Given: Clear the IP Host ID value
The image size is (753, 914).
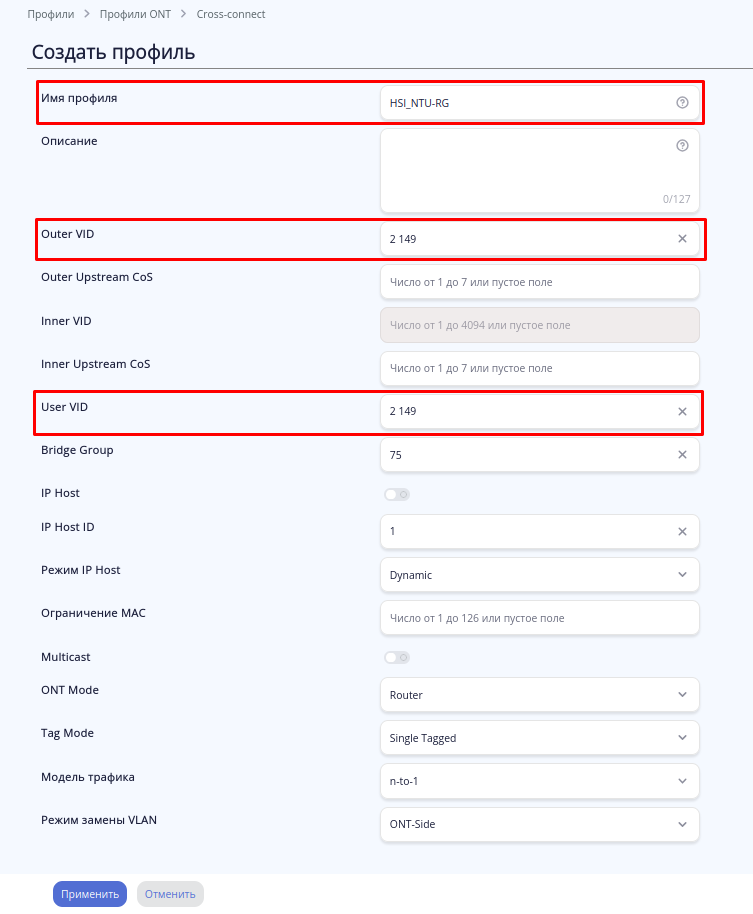Looking at the screenshot, I should click(x=682, y=532).
